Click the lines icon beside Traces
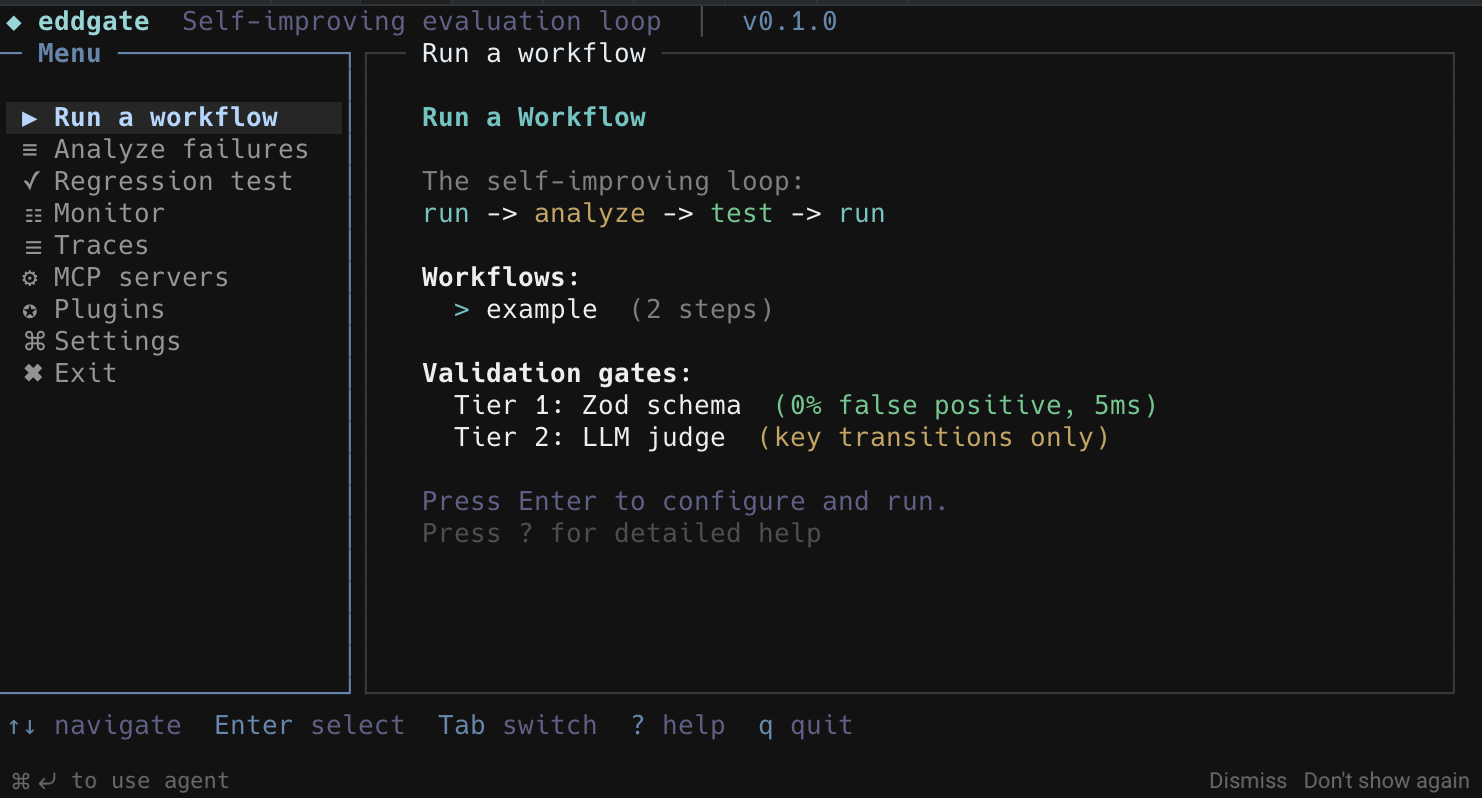Viewport: 1482px width, 798px height. (29, 245)
